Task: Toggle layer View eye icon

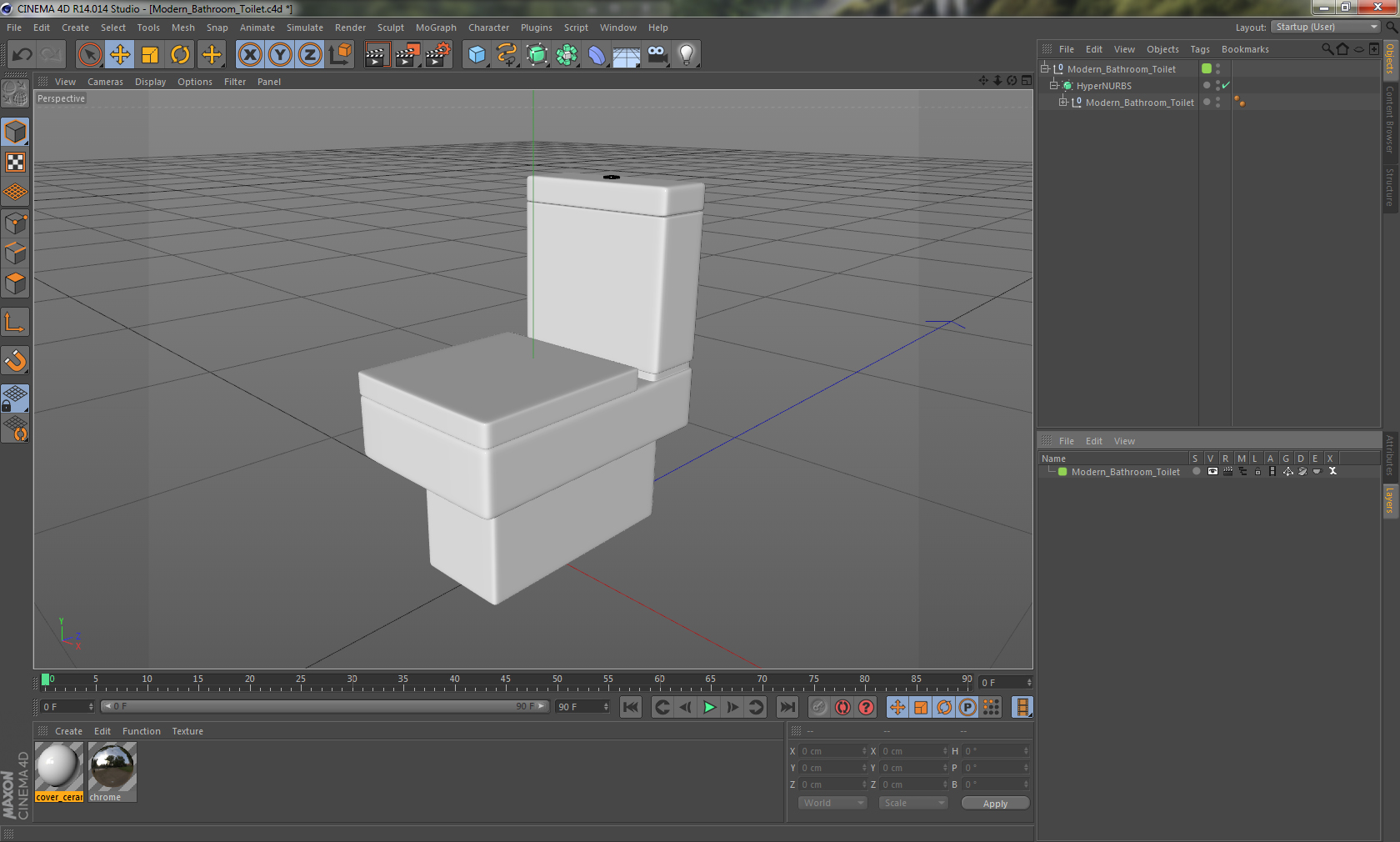Action: tap(1212, 471)
